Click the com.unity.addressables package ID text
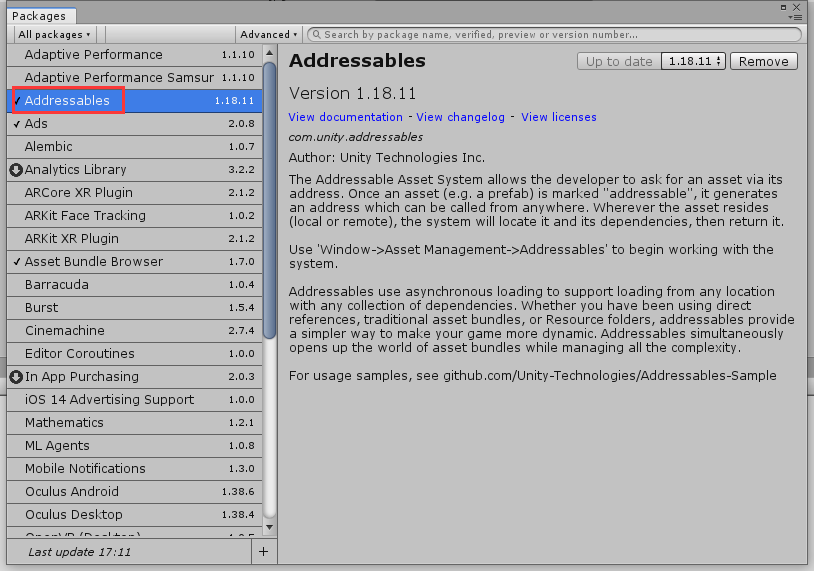814x571 pixels. (356, 138)
